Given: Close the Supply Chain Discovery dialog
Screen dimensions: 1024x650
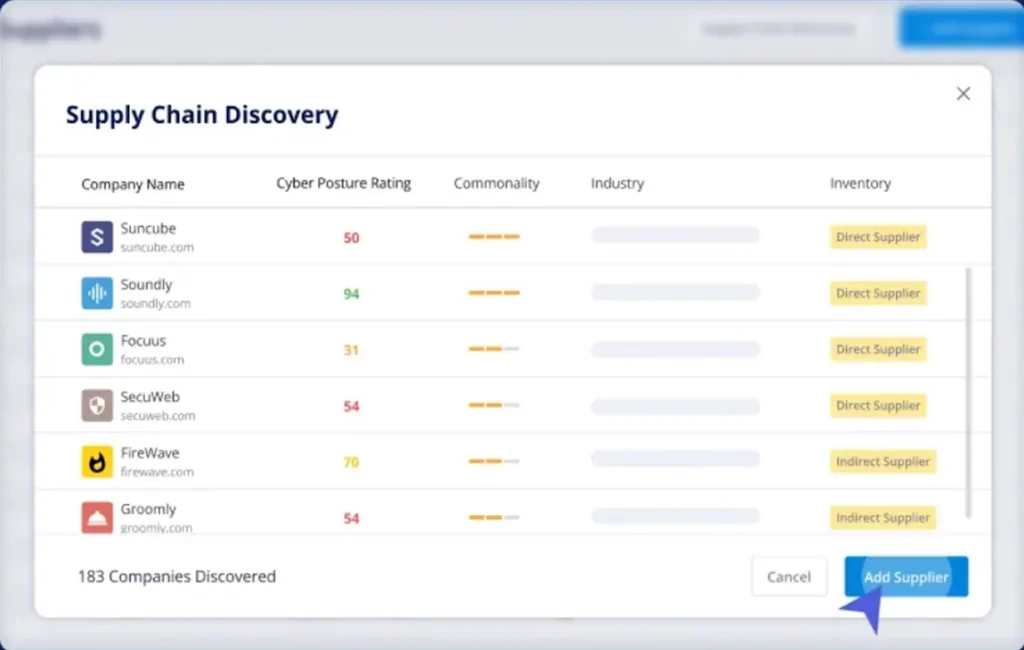Looking at the screenshot, I should click(x=963, y=93).
